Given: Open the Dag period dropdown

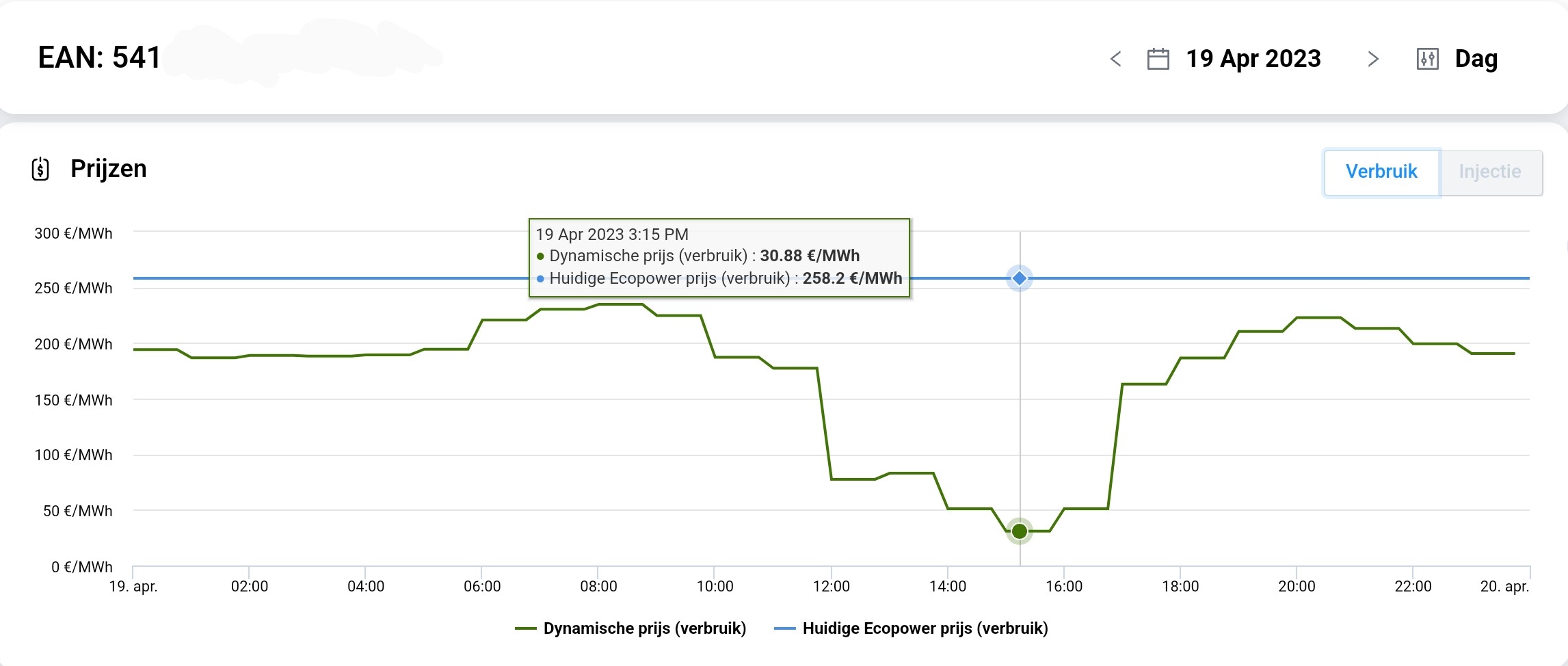Looking at the screenshot, I should point(1476,59).
